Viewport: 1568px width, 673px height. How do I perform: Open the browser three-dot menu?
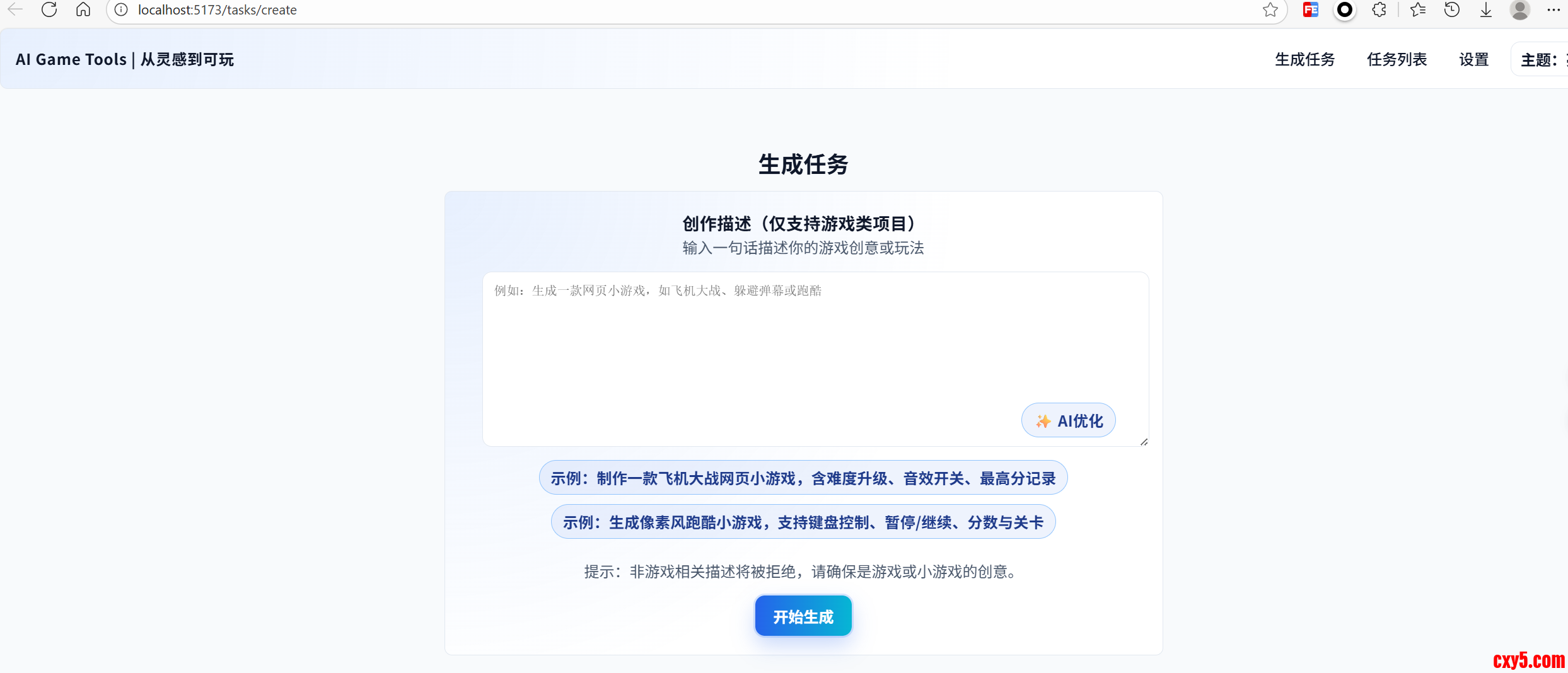tap(1553, 9)
